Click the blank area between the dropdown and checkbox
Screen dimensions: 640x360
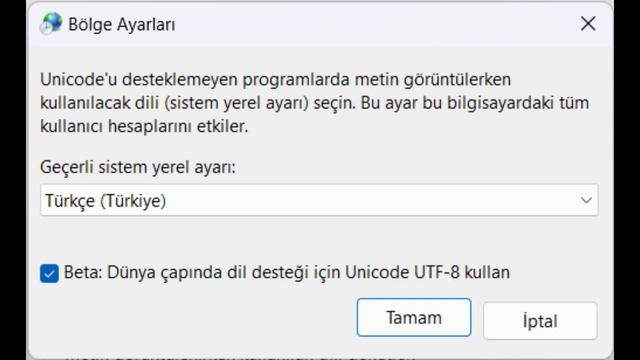[319, 239]
